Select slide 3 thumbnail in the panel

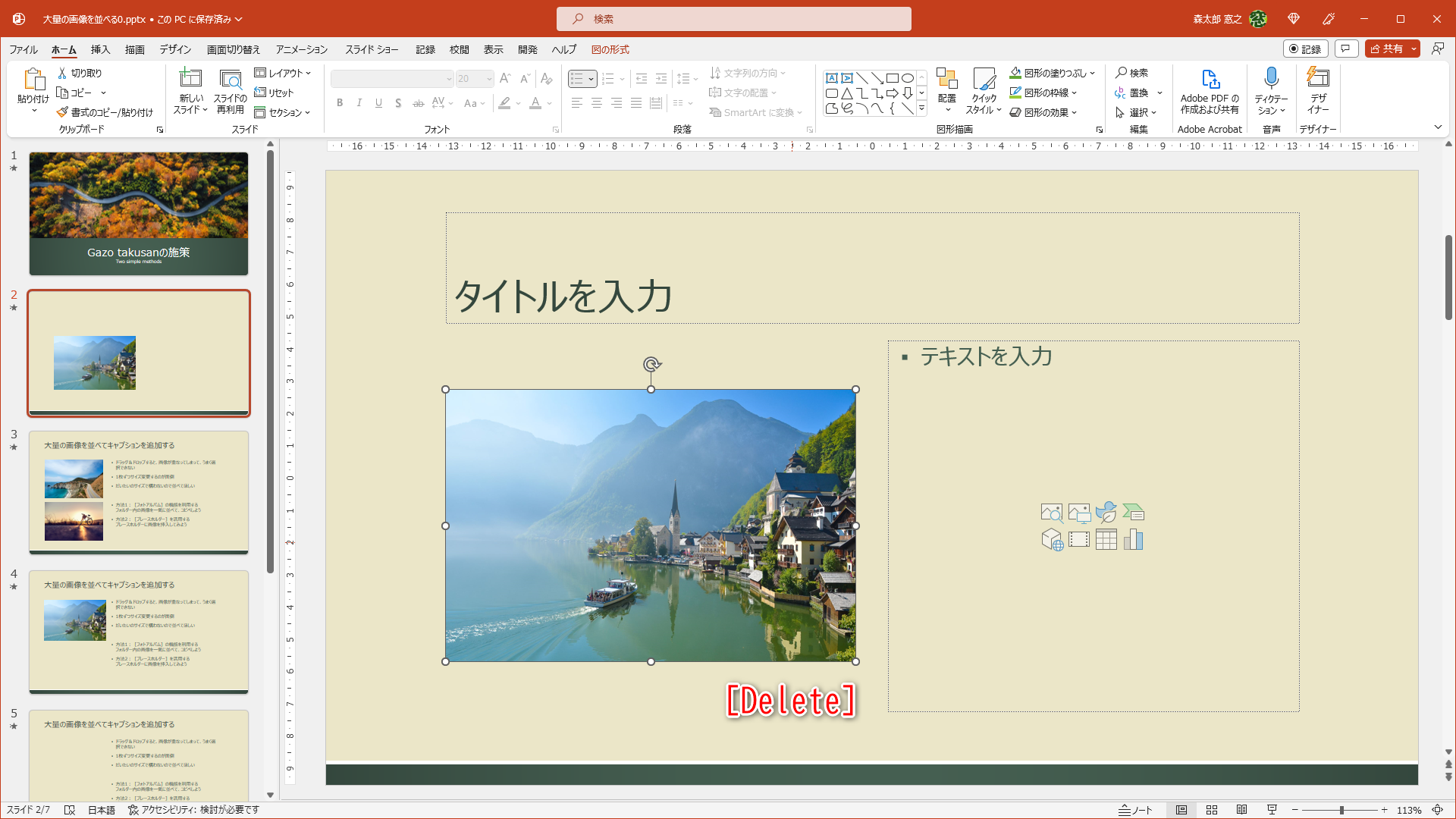139,491
